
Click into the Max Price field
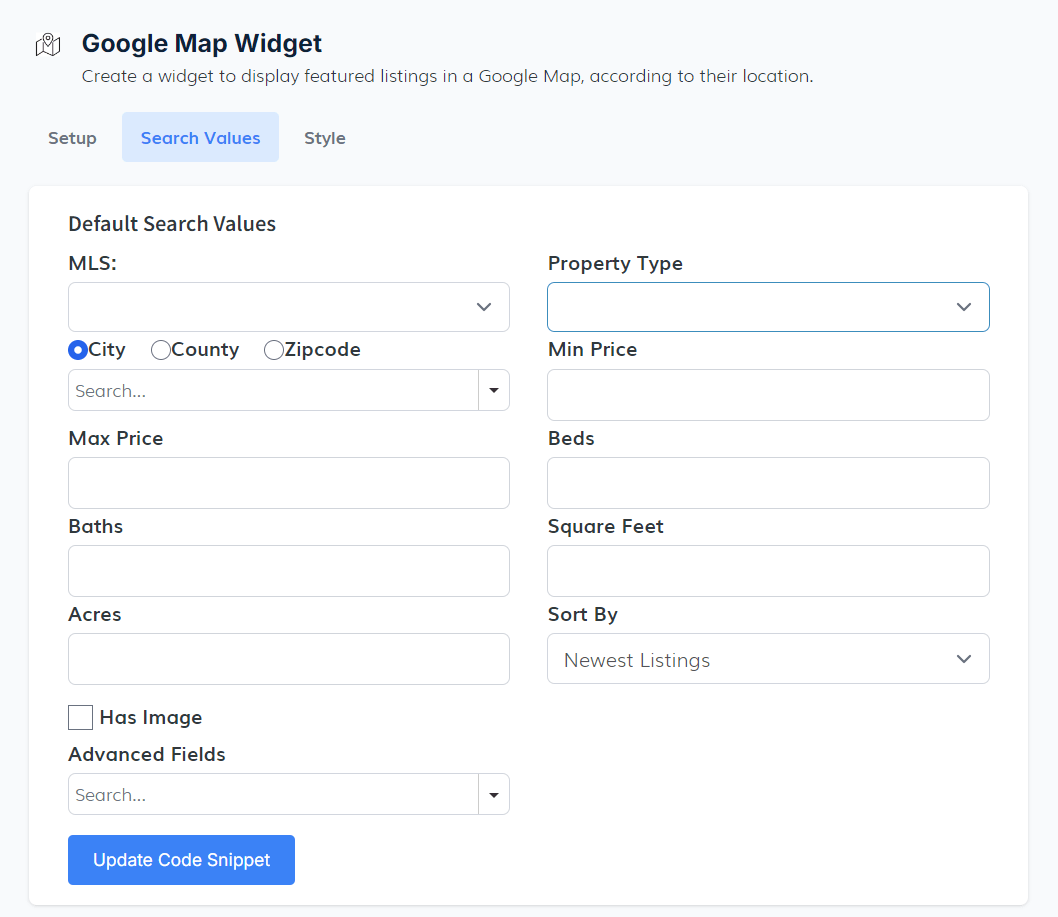point(288,483)
